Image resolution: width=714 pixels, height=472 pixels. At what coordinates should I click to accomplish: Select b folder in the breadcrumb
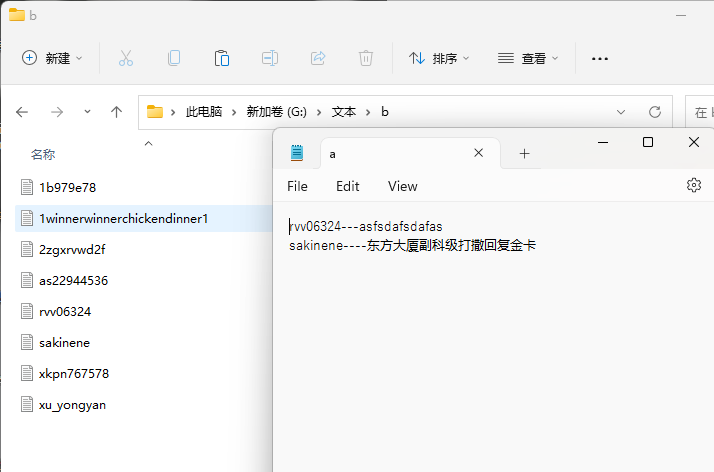tap(385, 112)
